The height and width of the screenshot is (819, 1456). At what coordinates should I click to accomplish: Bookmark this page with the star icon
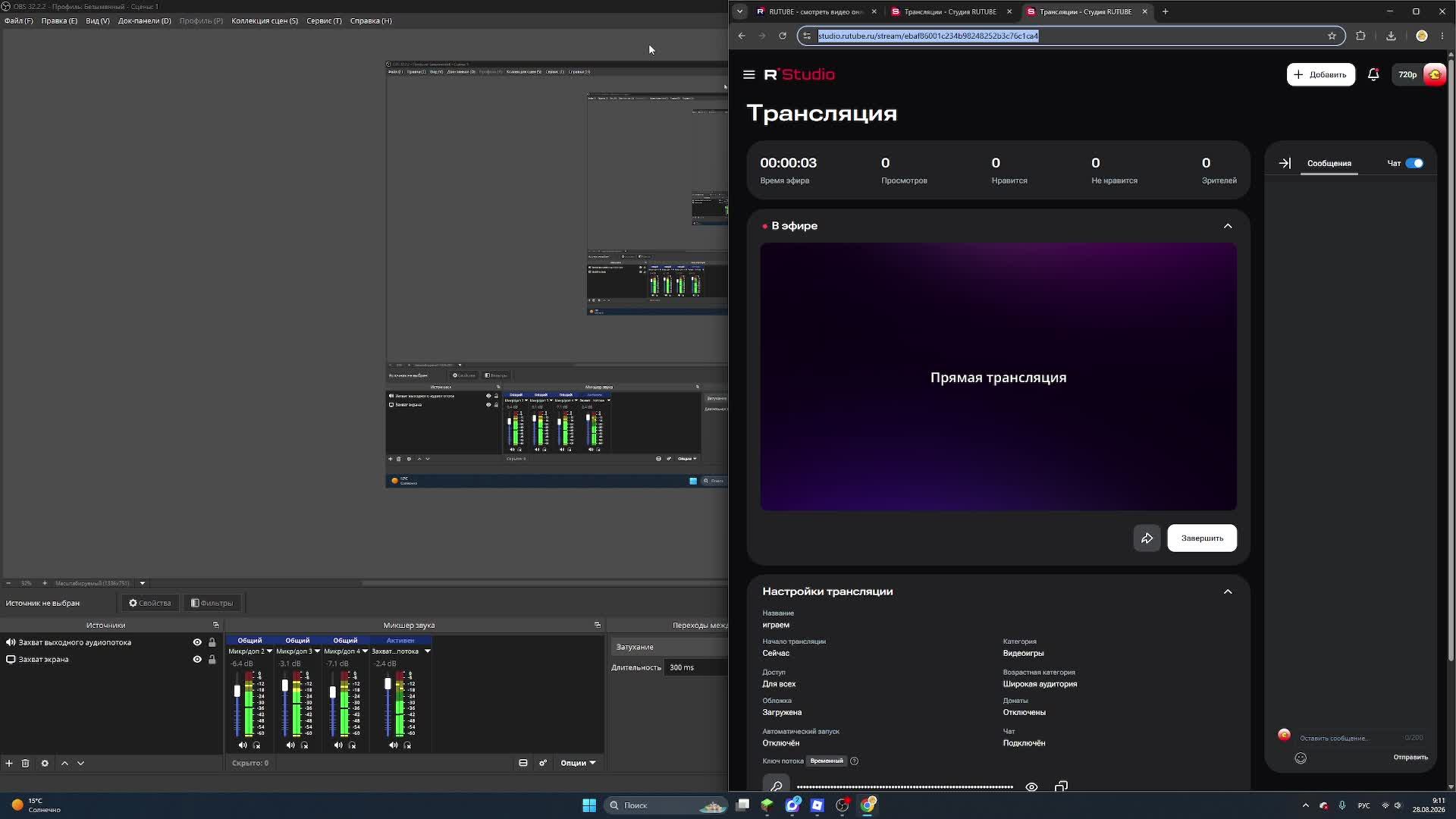1332,36
